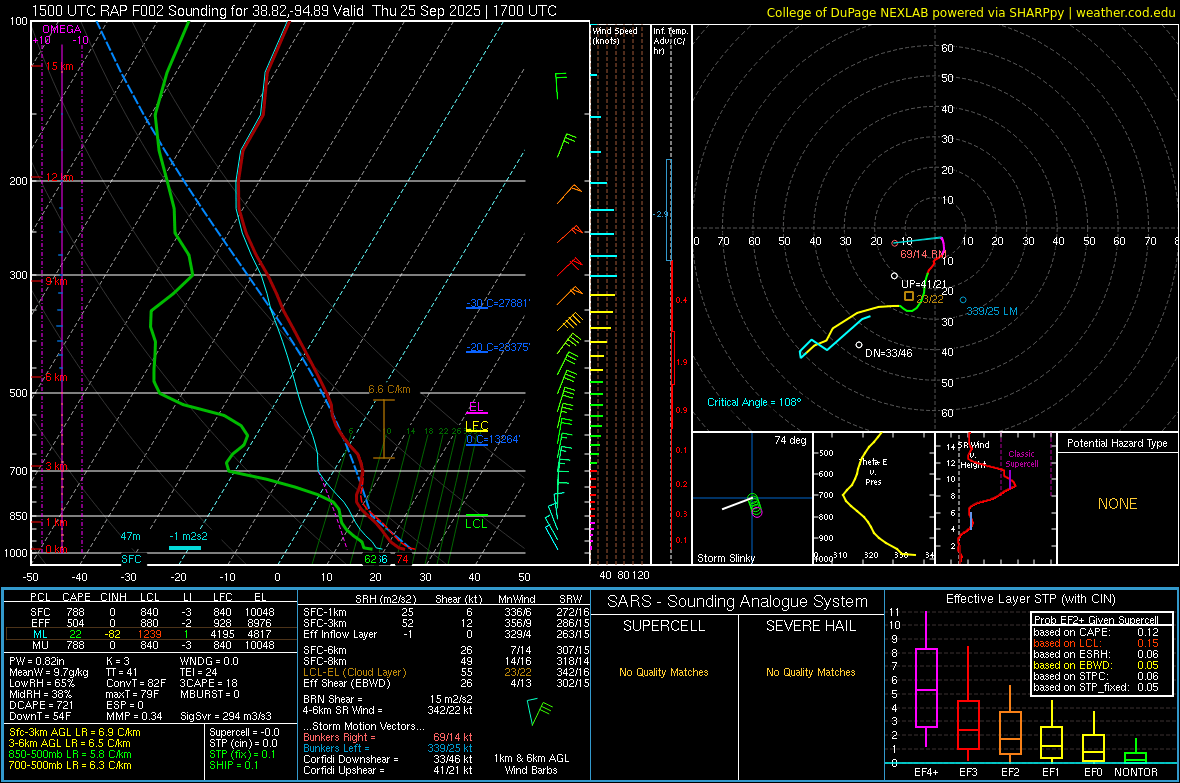Viewport: 1180px width, 783px height.
Task: Click the SUPERCELL column heading
Action: click(664, 626)
